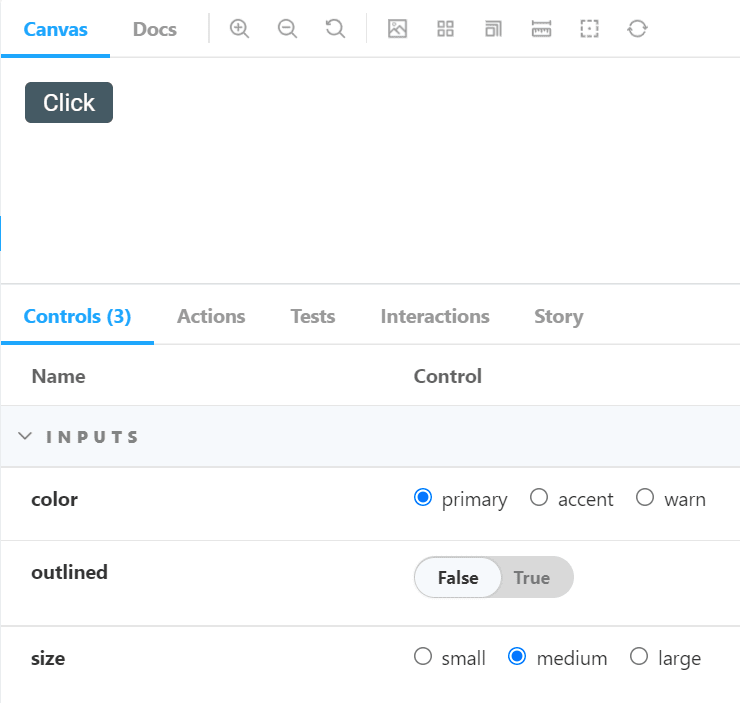This screenshot has height=703, width=740.
Task: Select the warn color radio
Action: [645, 497]
